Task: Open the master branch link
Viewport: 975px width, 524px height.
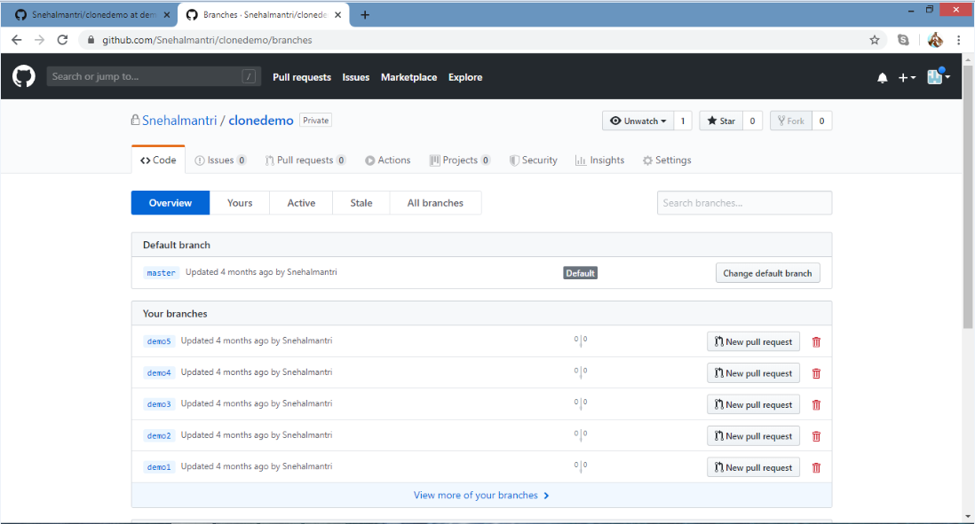Action: coord(160,273)
